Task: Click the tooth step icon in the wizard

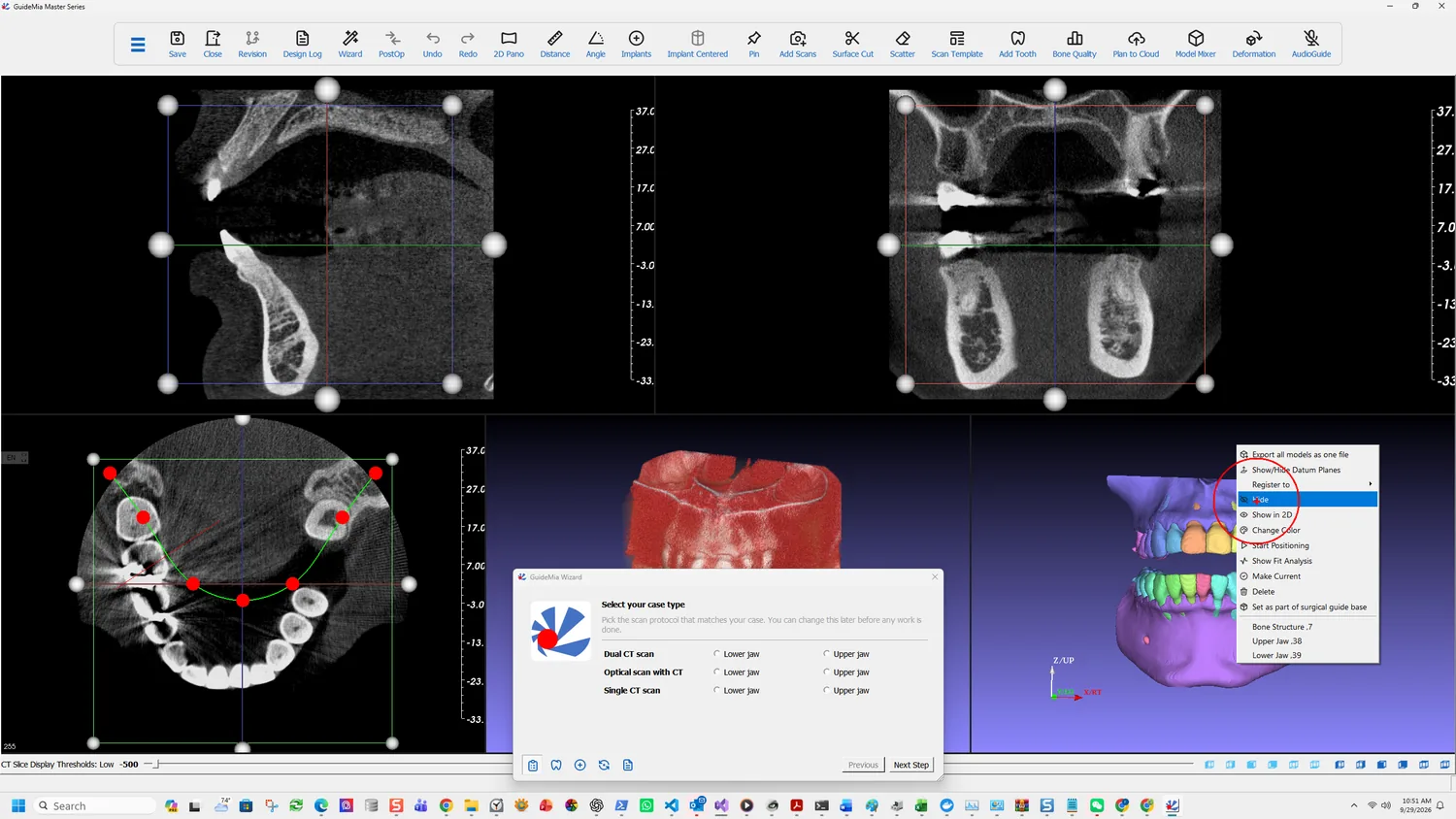Action: click(556, 766)
